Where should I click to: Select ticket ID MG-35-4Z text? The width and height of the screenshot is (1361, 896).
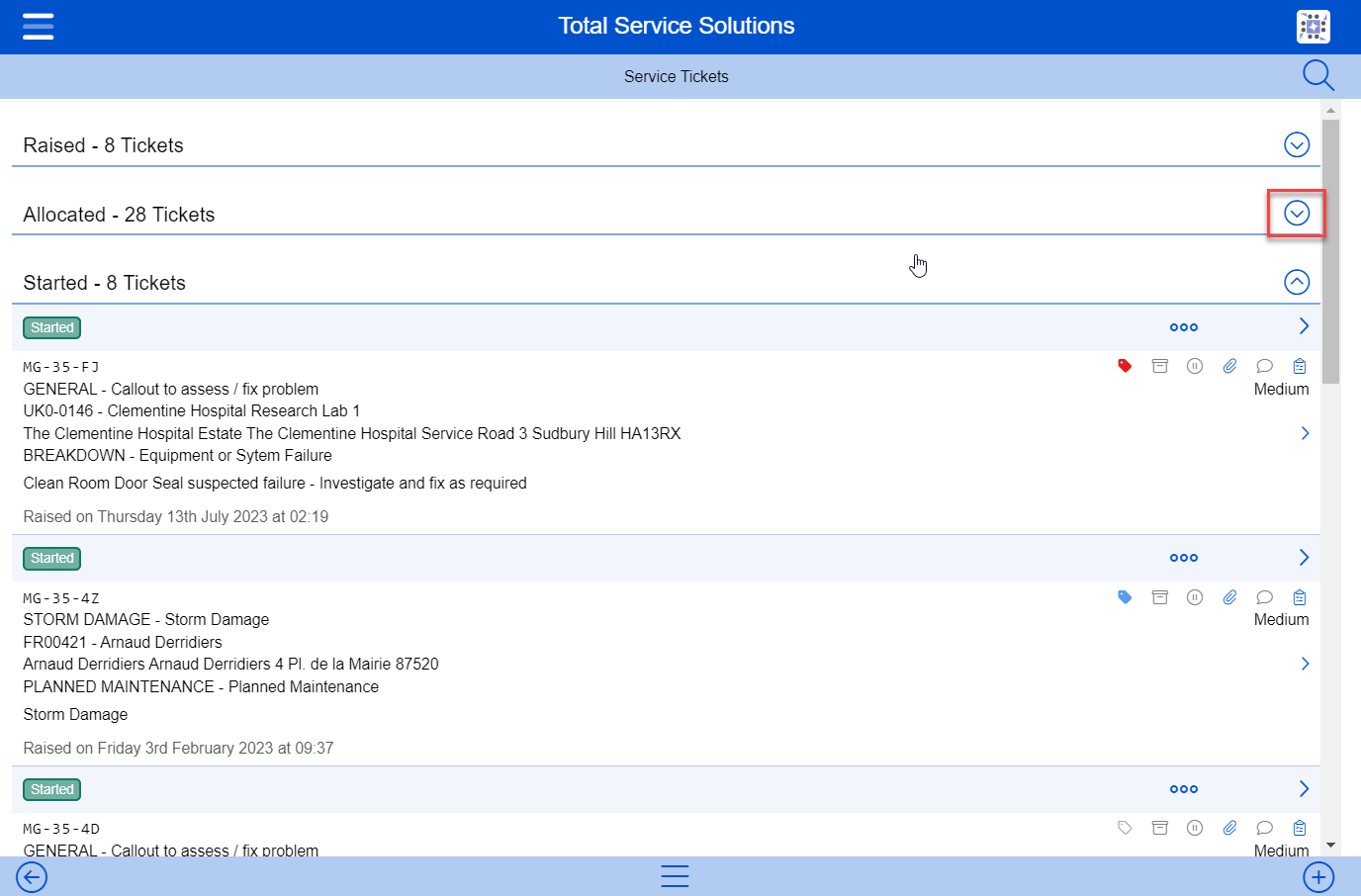(61, 598)
